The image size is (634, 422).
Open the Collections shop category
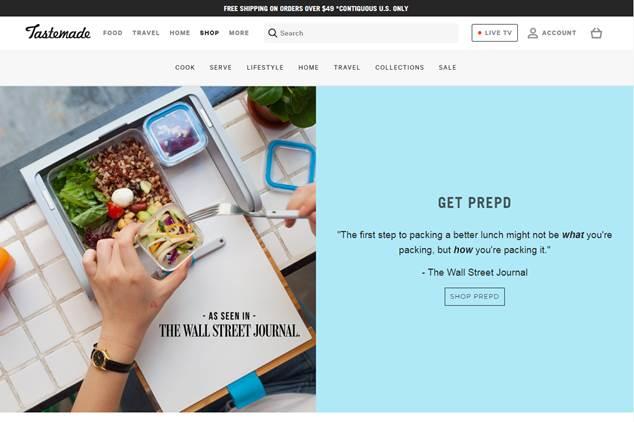pos(399,68)
